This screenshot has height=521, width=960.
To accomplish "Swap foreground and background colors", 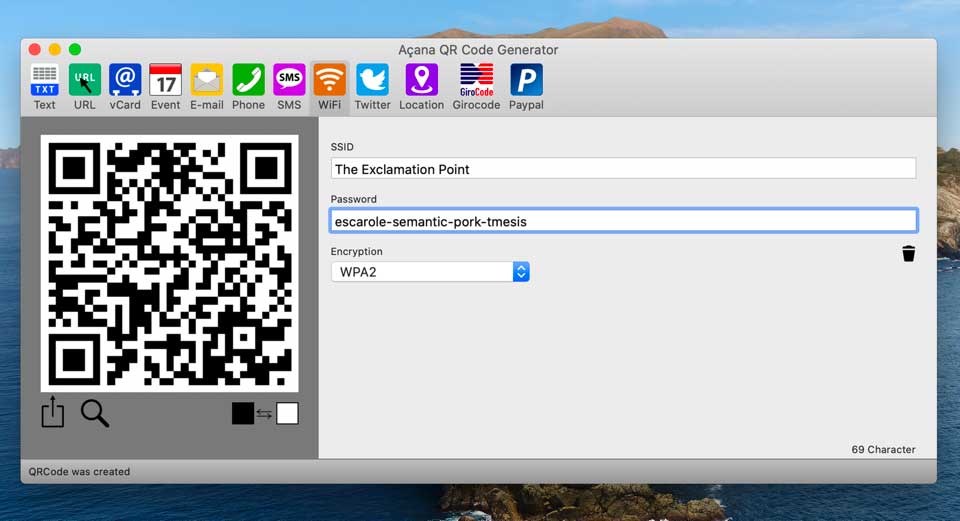I will [264, 414].
